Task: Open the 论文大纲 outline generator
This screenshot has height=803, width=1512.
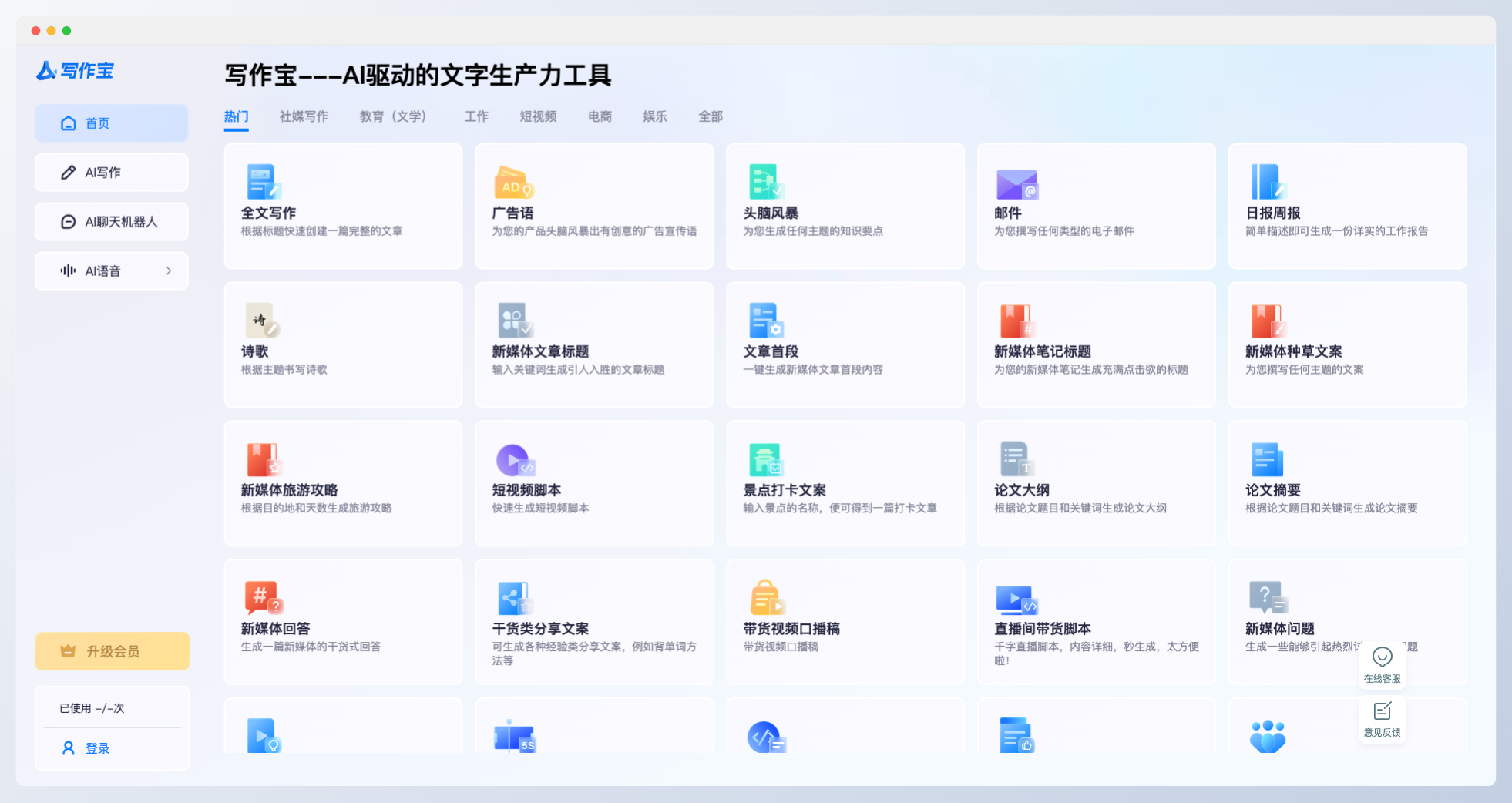Action: [1097, 483]
